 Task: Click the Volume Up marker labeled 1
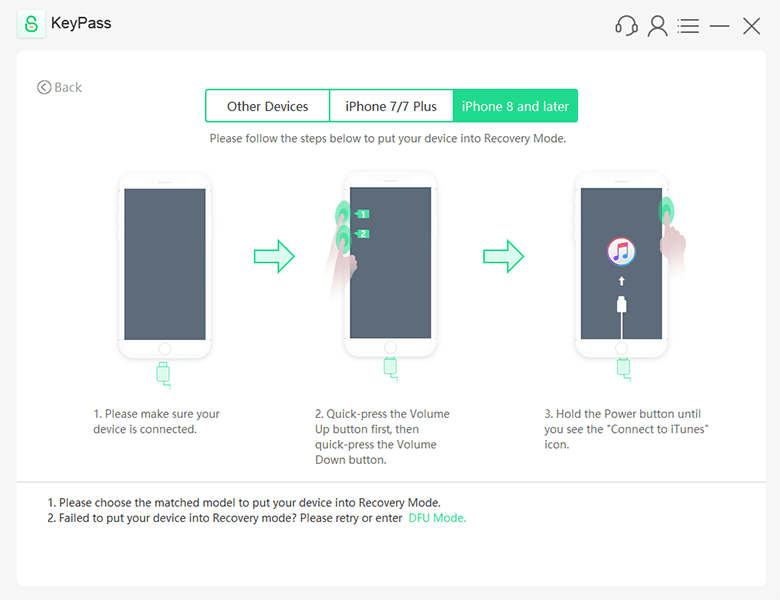point(362,214)
